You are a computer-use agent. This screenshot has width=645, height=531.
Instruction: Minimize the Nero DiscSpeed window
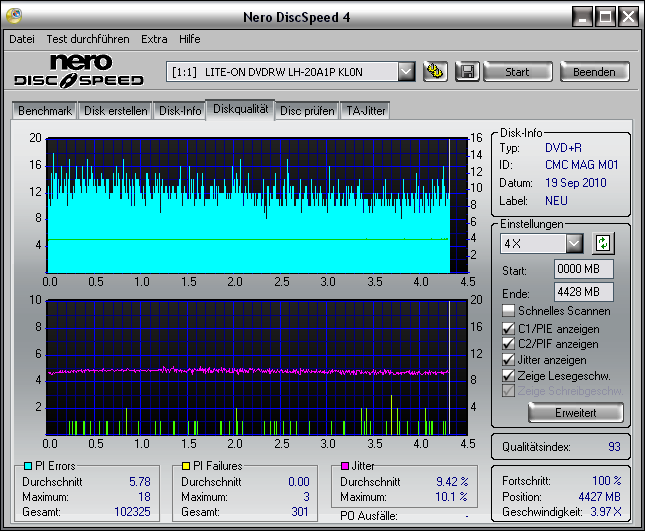pos(582,17)
